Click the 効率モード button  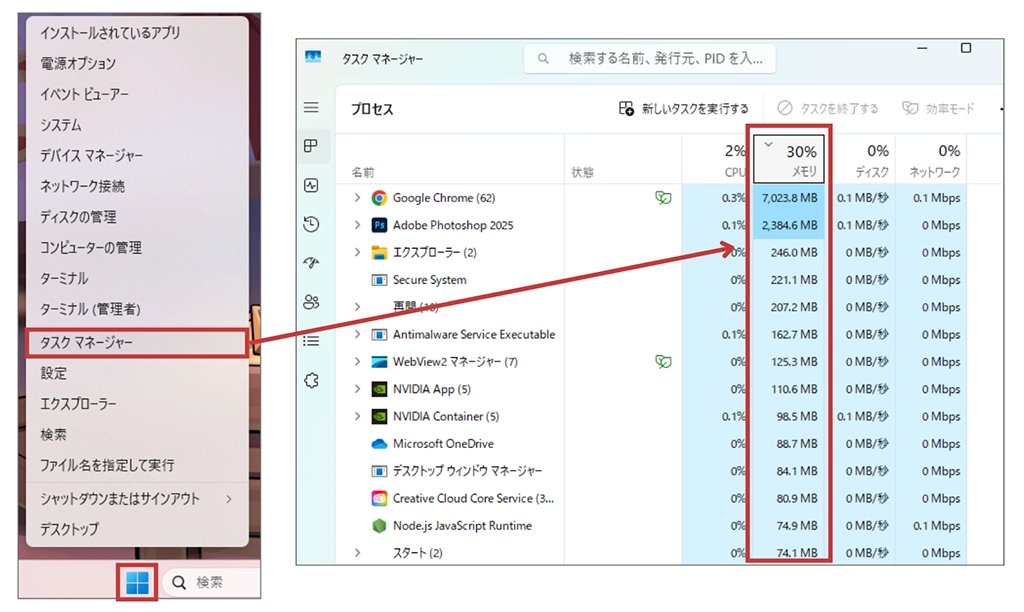click(x=938, y=108)
